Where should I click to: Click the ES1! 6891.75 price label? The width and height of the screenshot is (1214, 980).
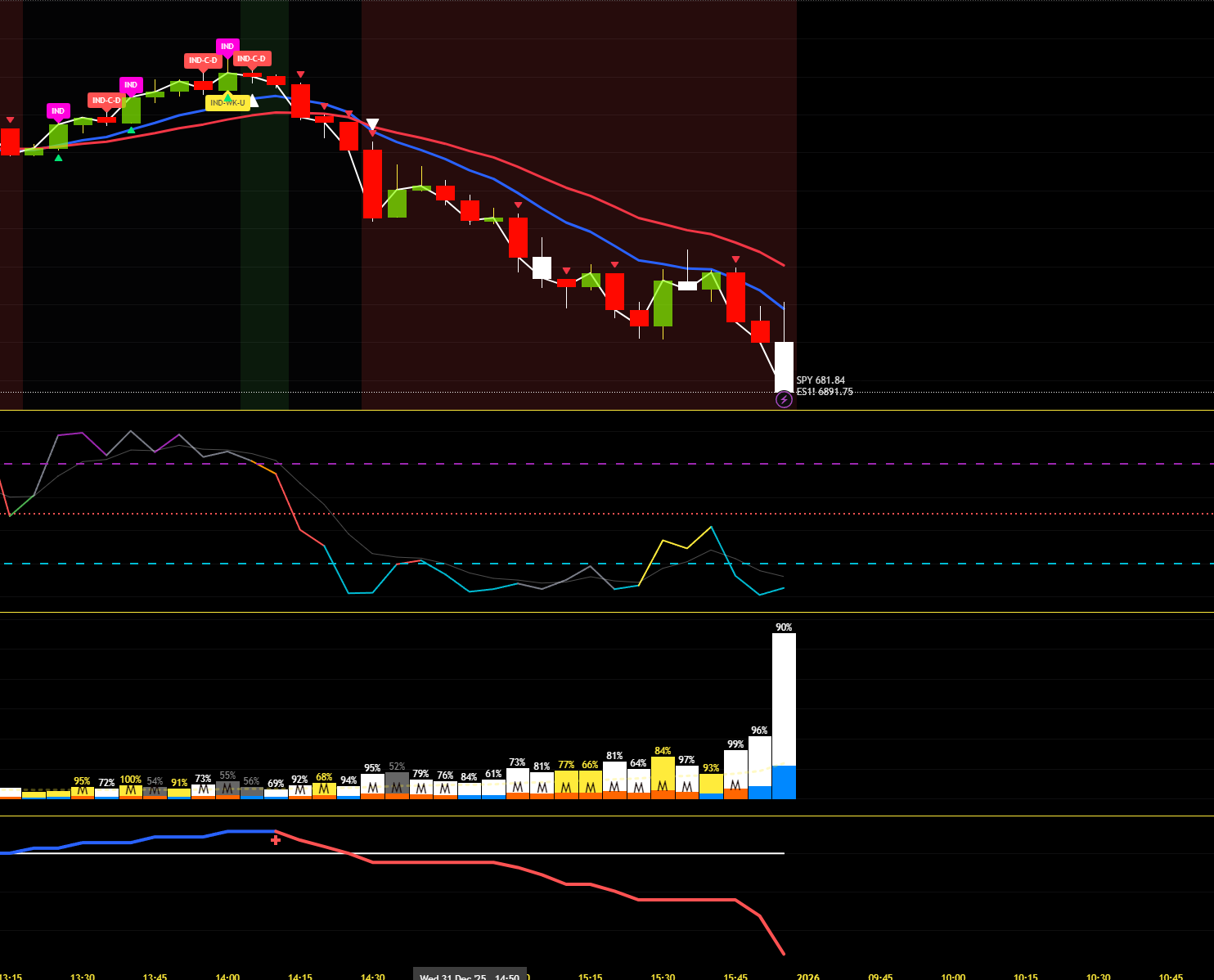click(825, 392)
